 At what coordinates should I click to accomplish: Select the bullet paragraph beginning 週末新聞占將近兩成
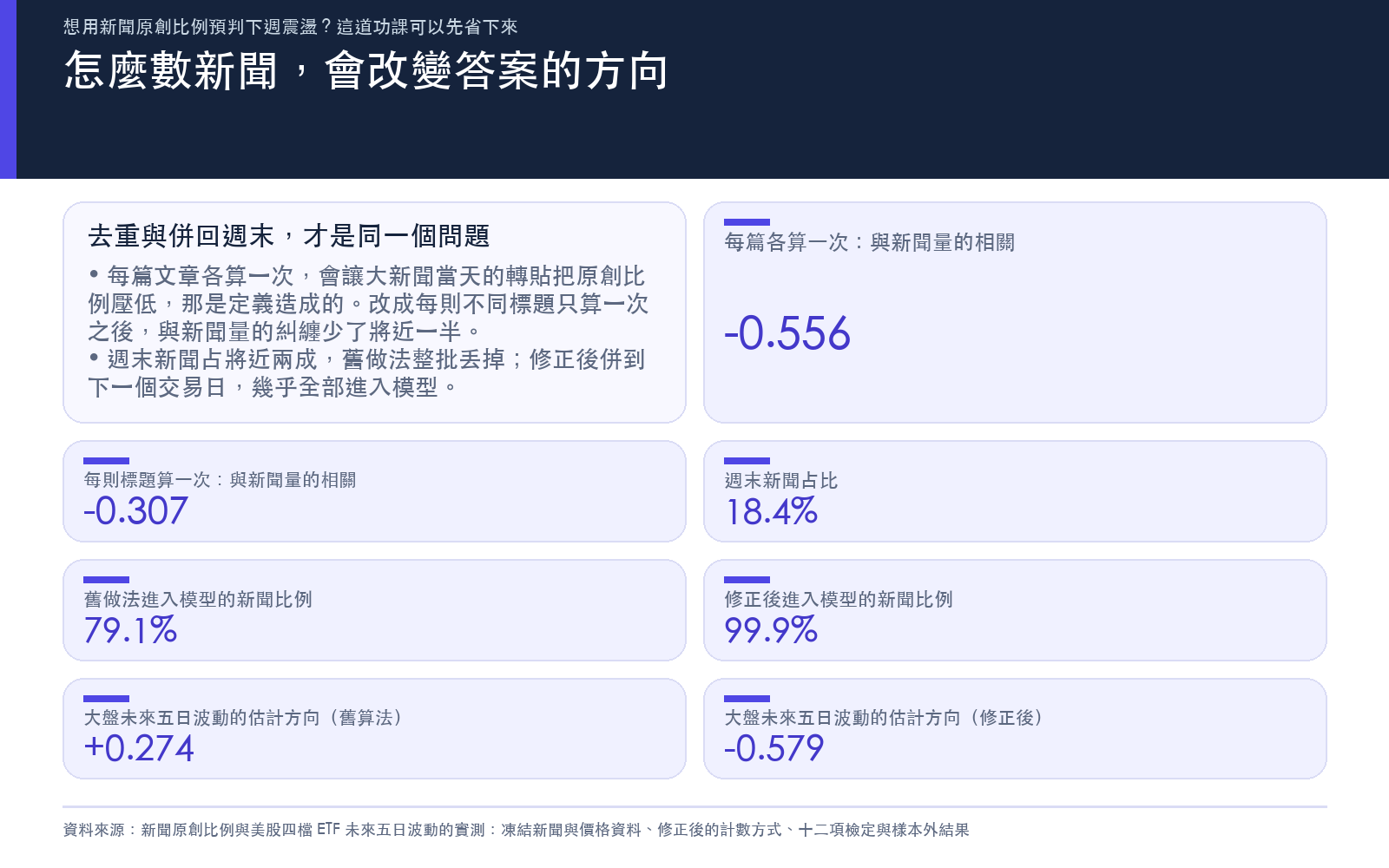[x=366, y=373]
